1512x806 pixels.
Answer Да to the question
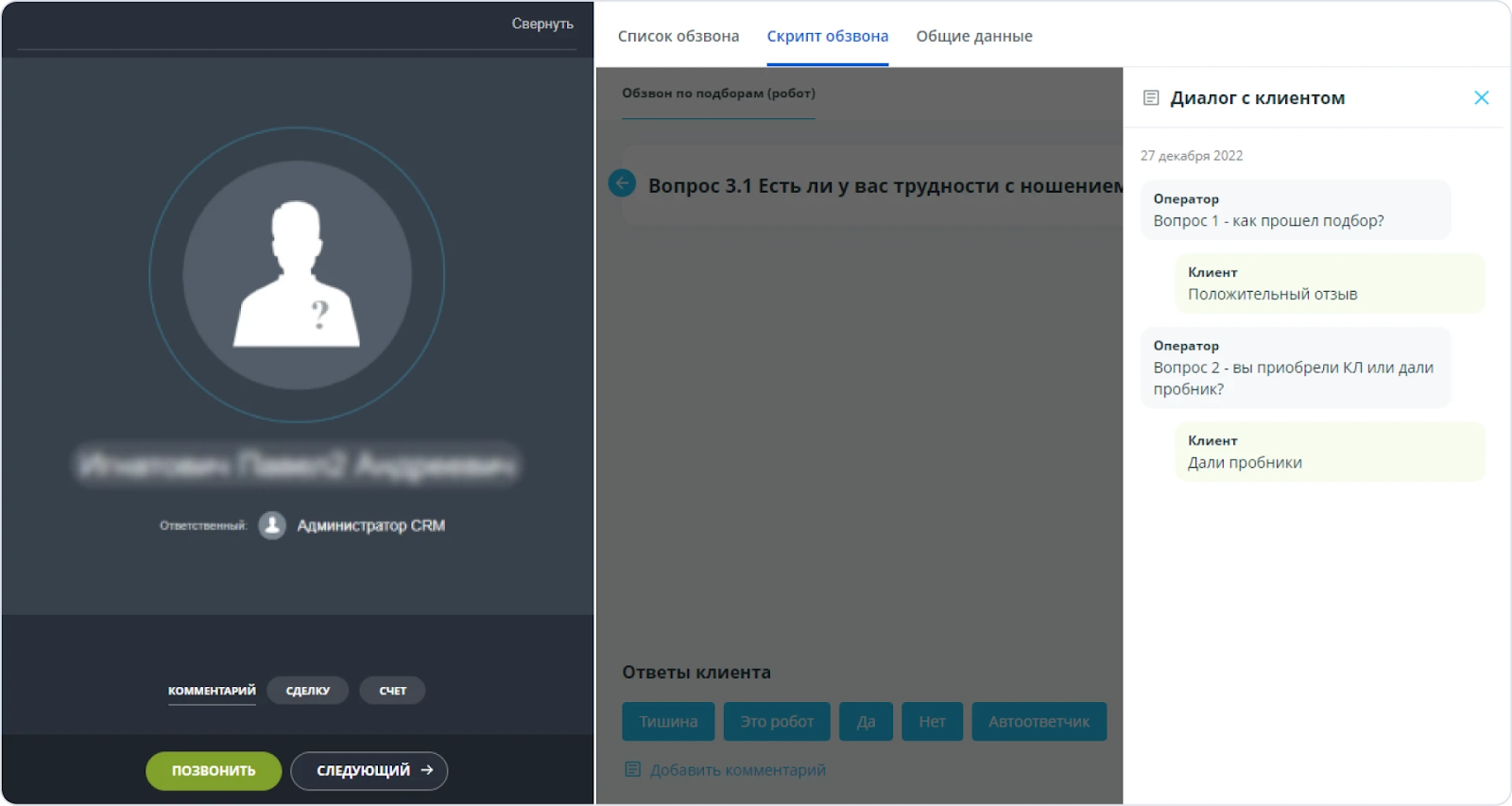tap(866, 721)
